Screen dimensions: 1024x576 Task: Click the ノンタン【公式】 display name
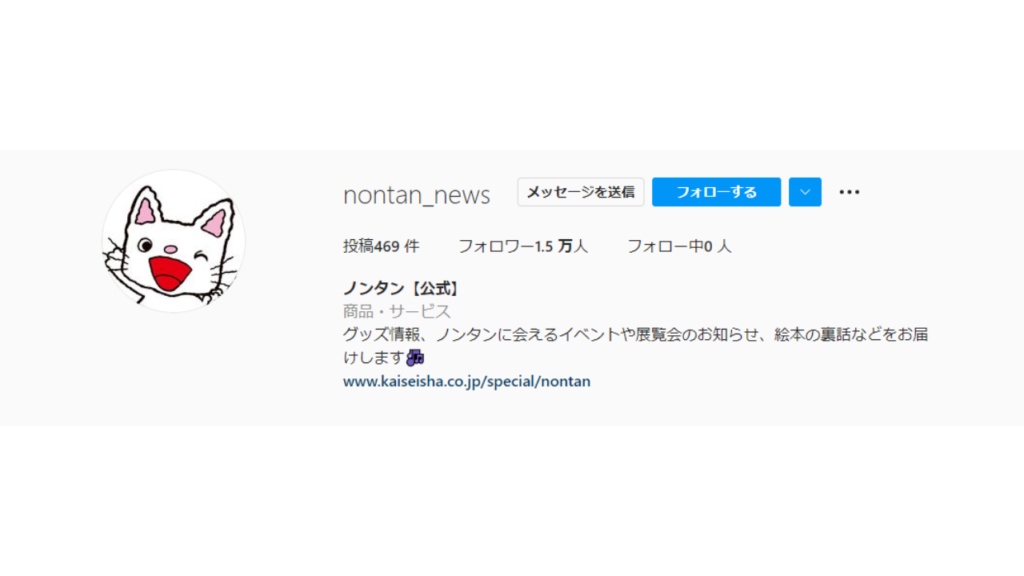coord(401,288)
